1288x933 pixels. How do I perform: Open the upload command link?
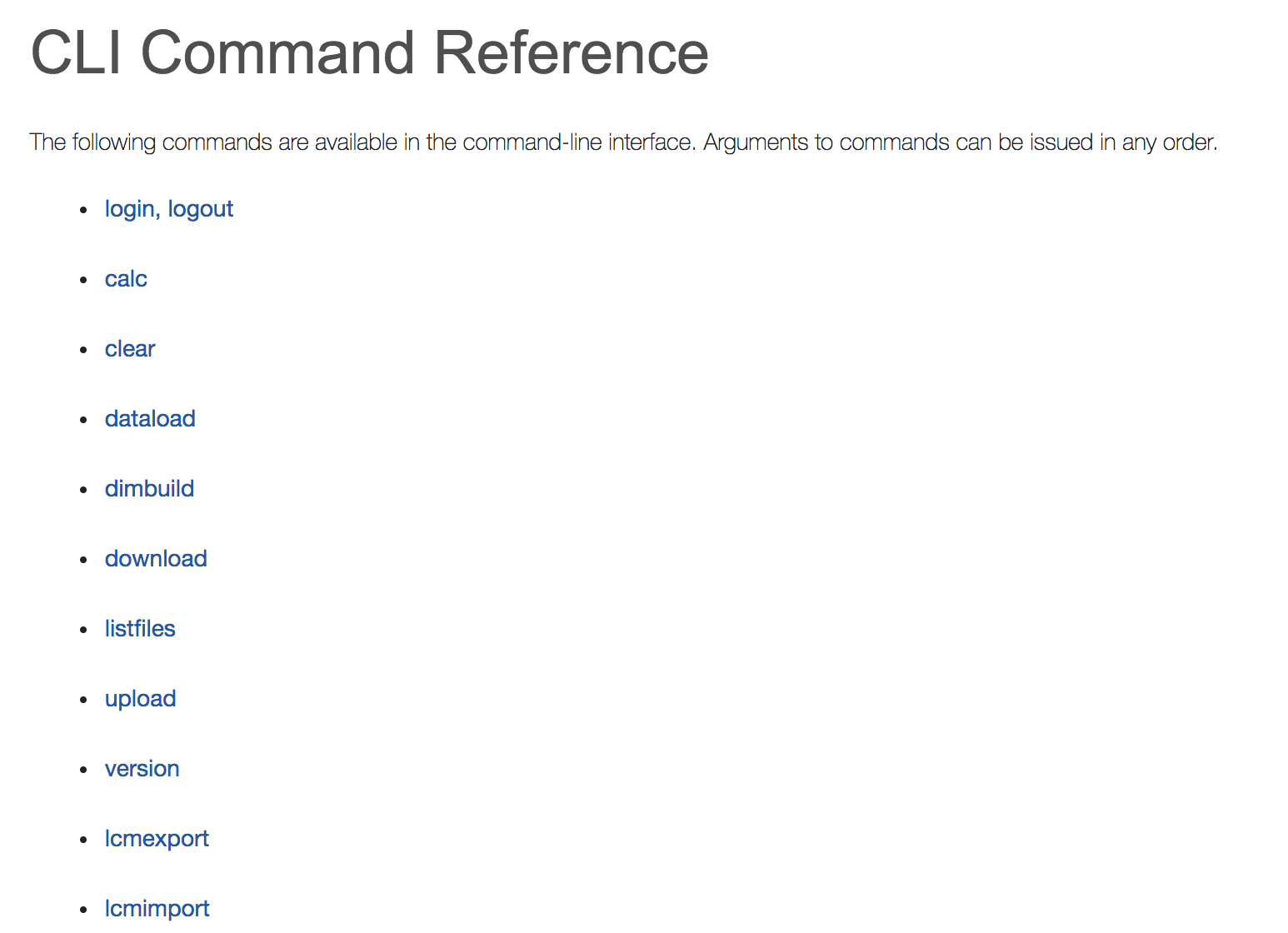click(x=141, y=699)
